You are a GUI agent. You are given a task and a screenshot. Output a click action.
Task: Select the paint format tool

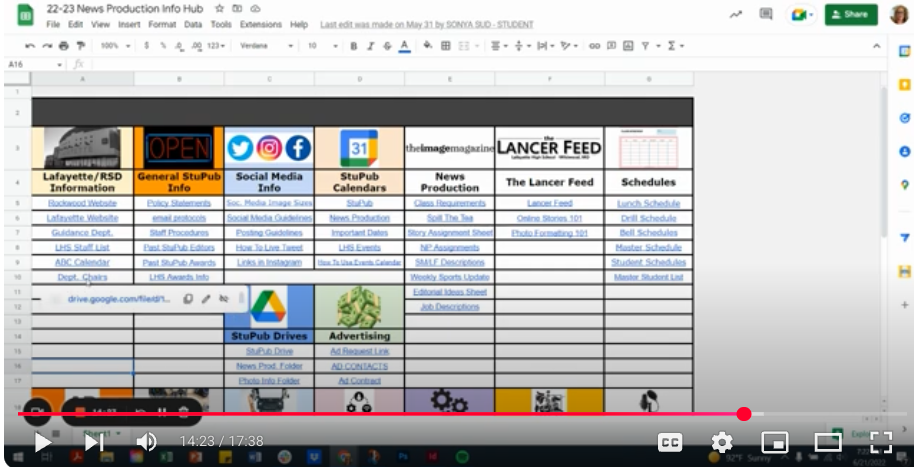click(x=78, y=46)
